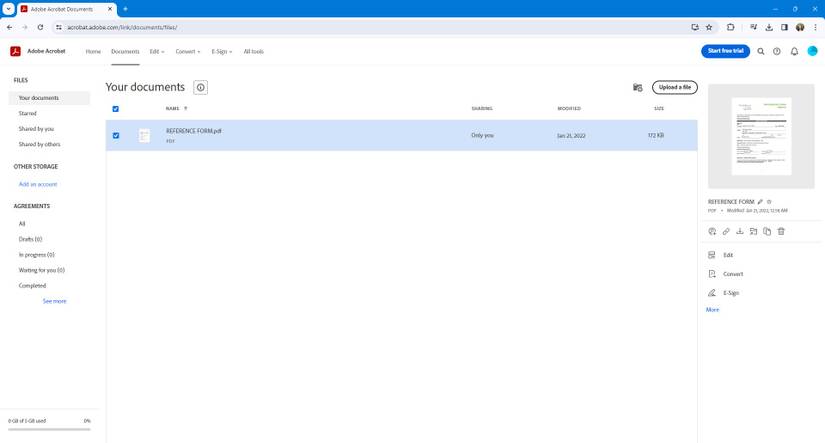Open notifications with the bell icon

(x=794, y=51)
